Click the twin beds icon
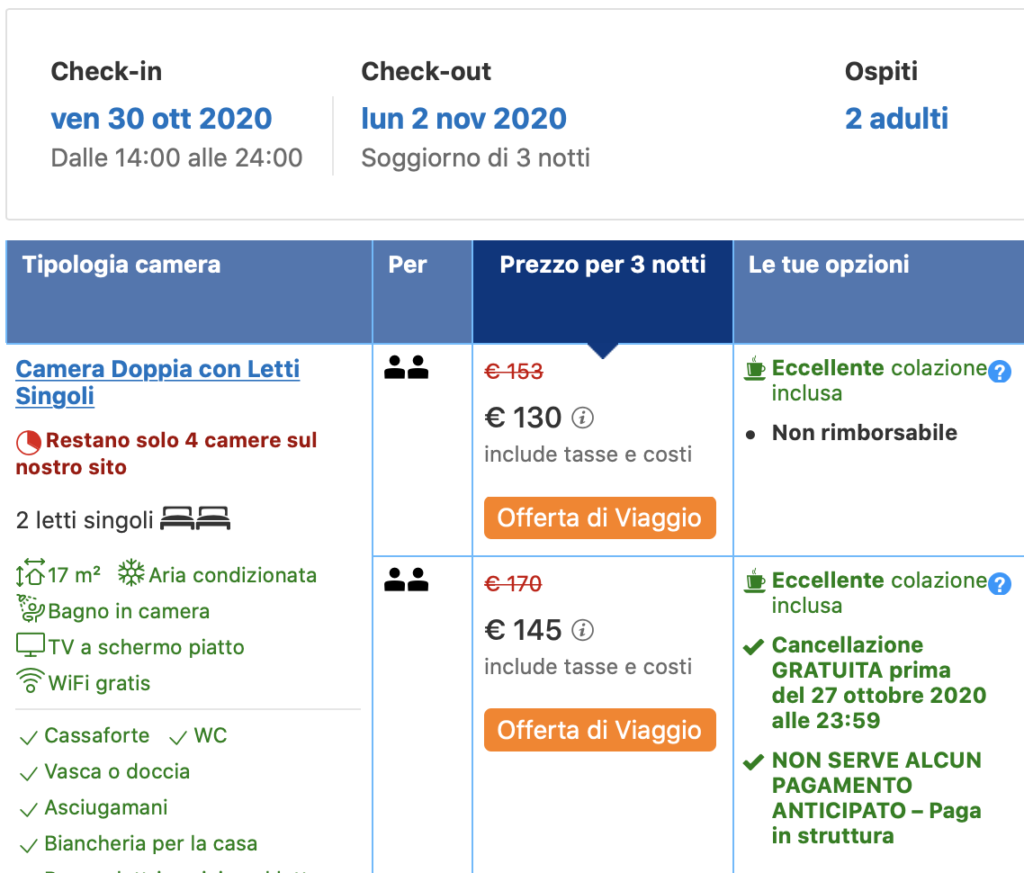Image resolution: width=1024 pixels, height=873 pixels. (195, 518)
